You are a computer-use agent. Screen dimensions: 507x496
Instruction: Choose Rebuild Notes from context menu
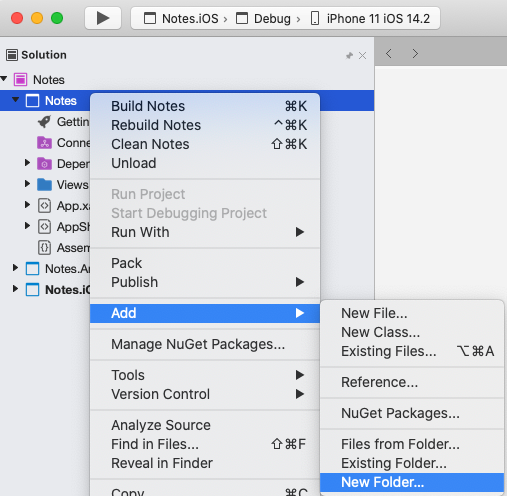tap(205, 125)
